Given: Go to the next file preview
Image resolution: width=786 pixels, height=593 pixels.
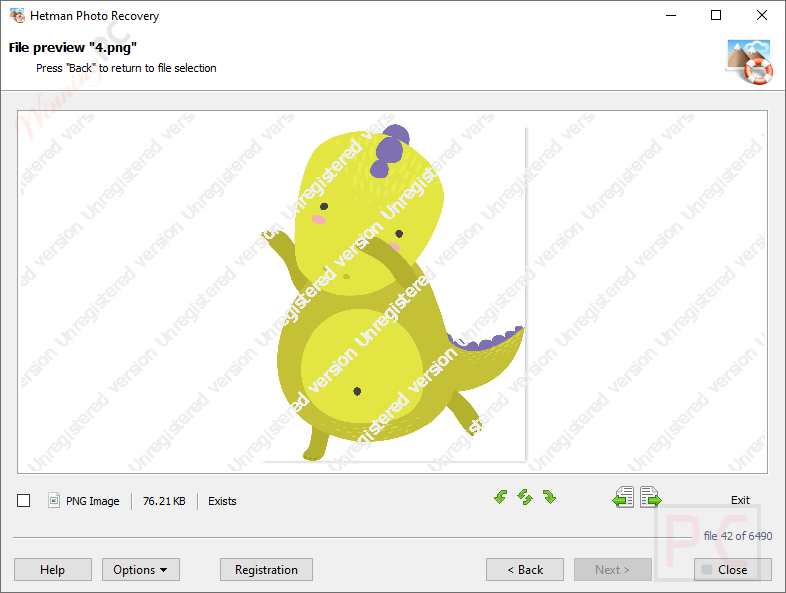Looking at the screenshot, I should coord(651,497).
